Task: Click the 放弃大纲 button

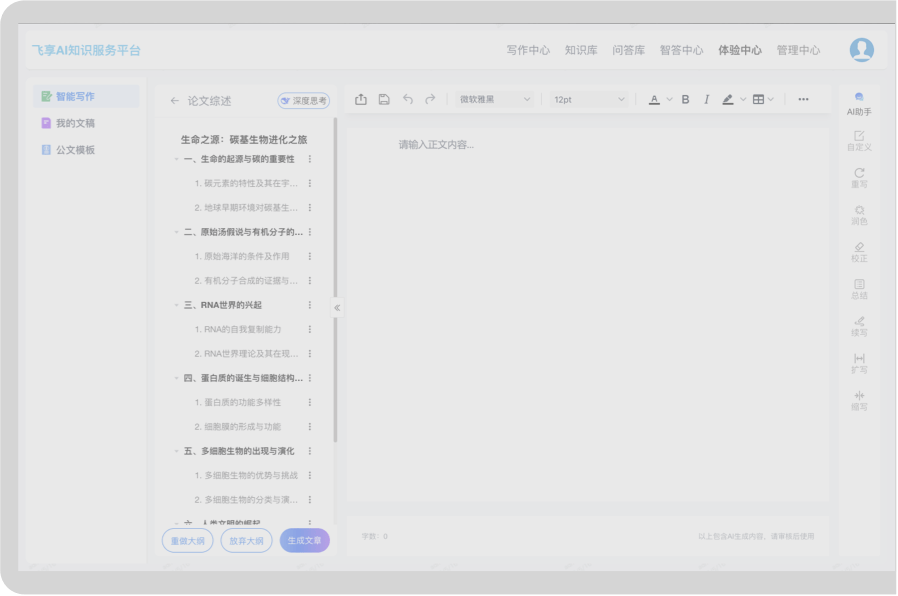Action: 246,541
